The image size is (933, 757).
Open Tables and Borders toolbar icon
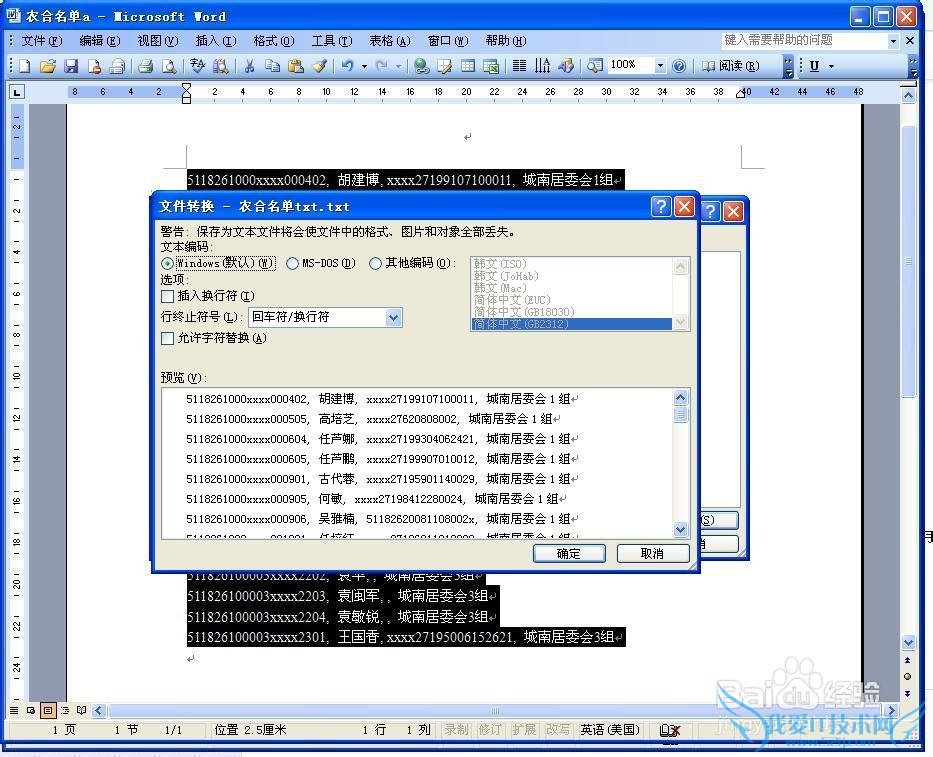click(x=444, y=65)
